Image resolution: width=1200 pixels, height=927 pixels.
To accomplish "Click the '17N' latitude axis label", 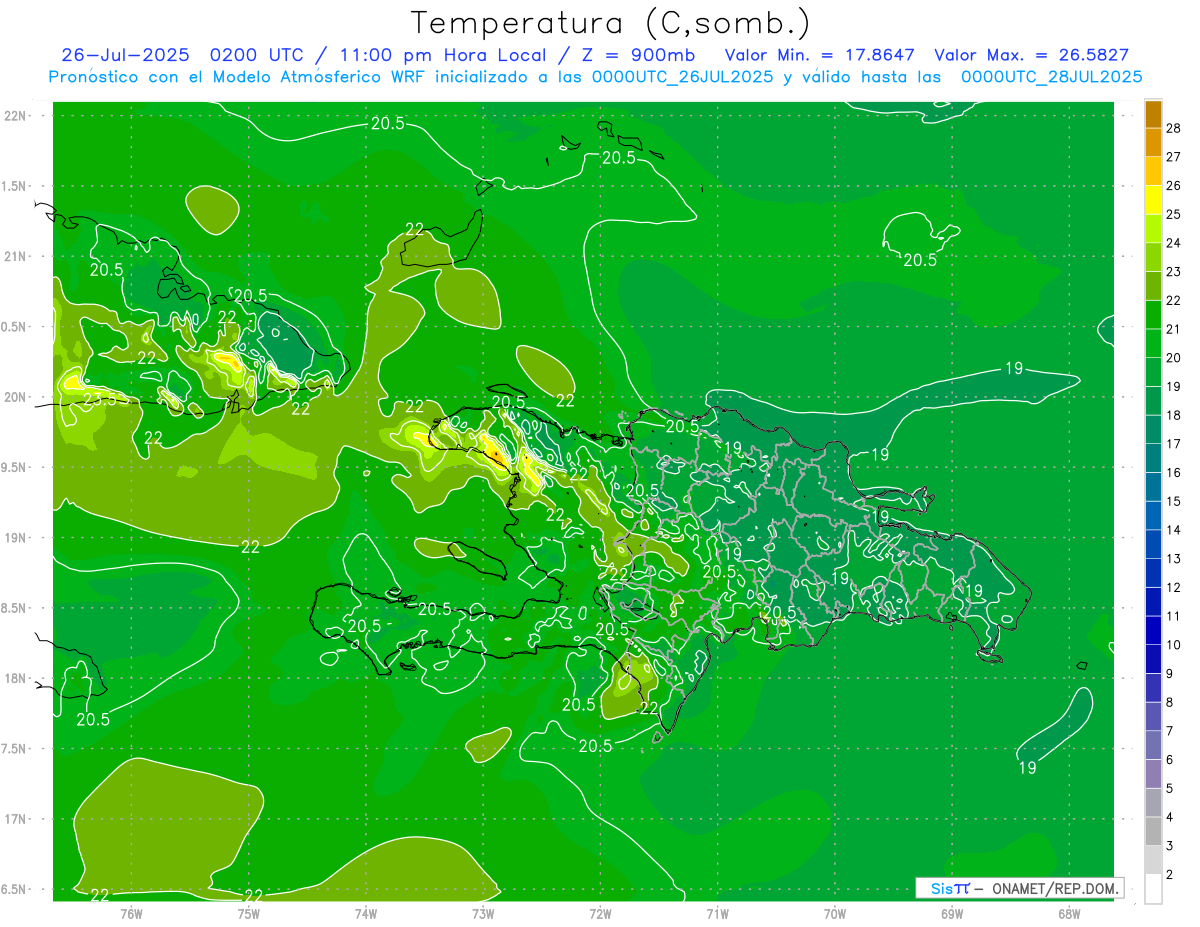I will click(16, 819).
